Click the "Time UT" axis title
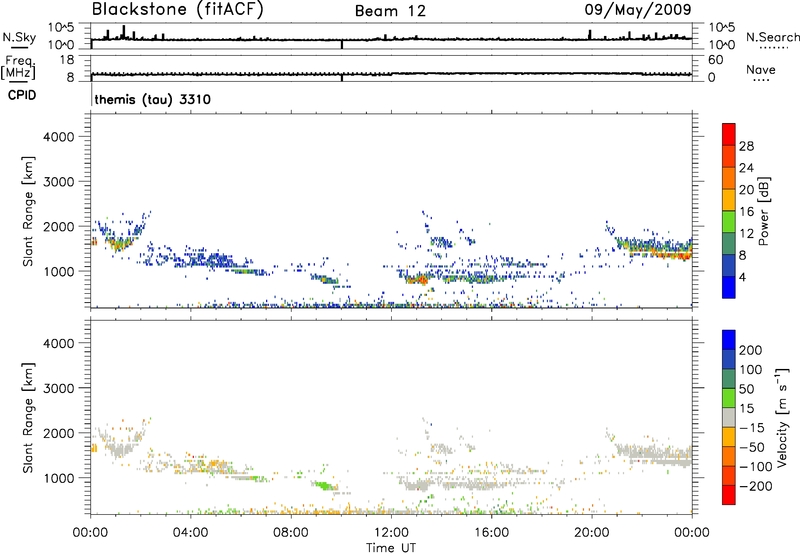 [391, 548]
